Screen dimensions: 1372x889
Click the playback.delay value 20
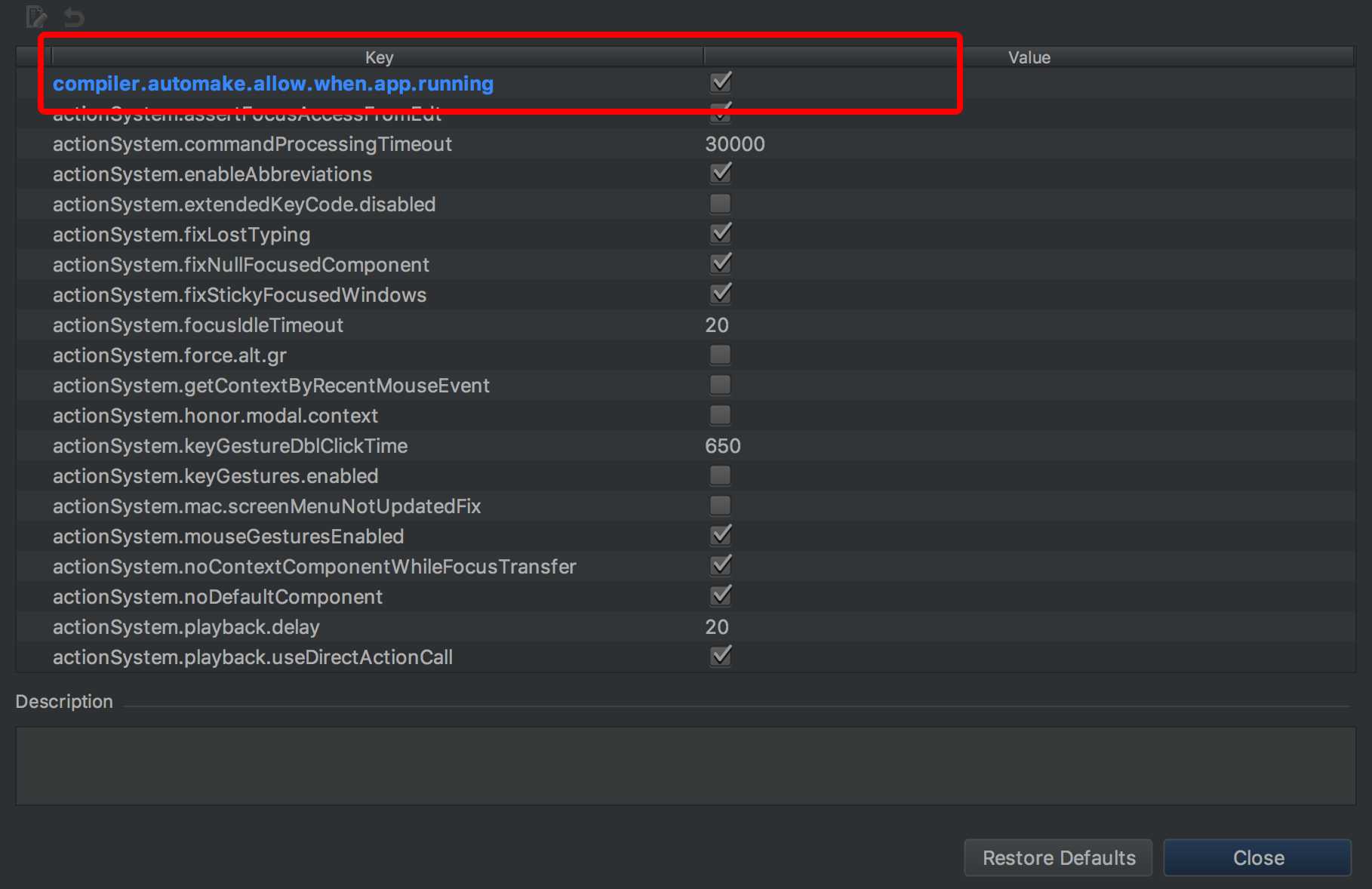click(x=717, y=627)
